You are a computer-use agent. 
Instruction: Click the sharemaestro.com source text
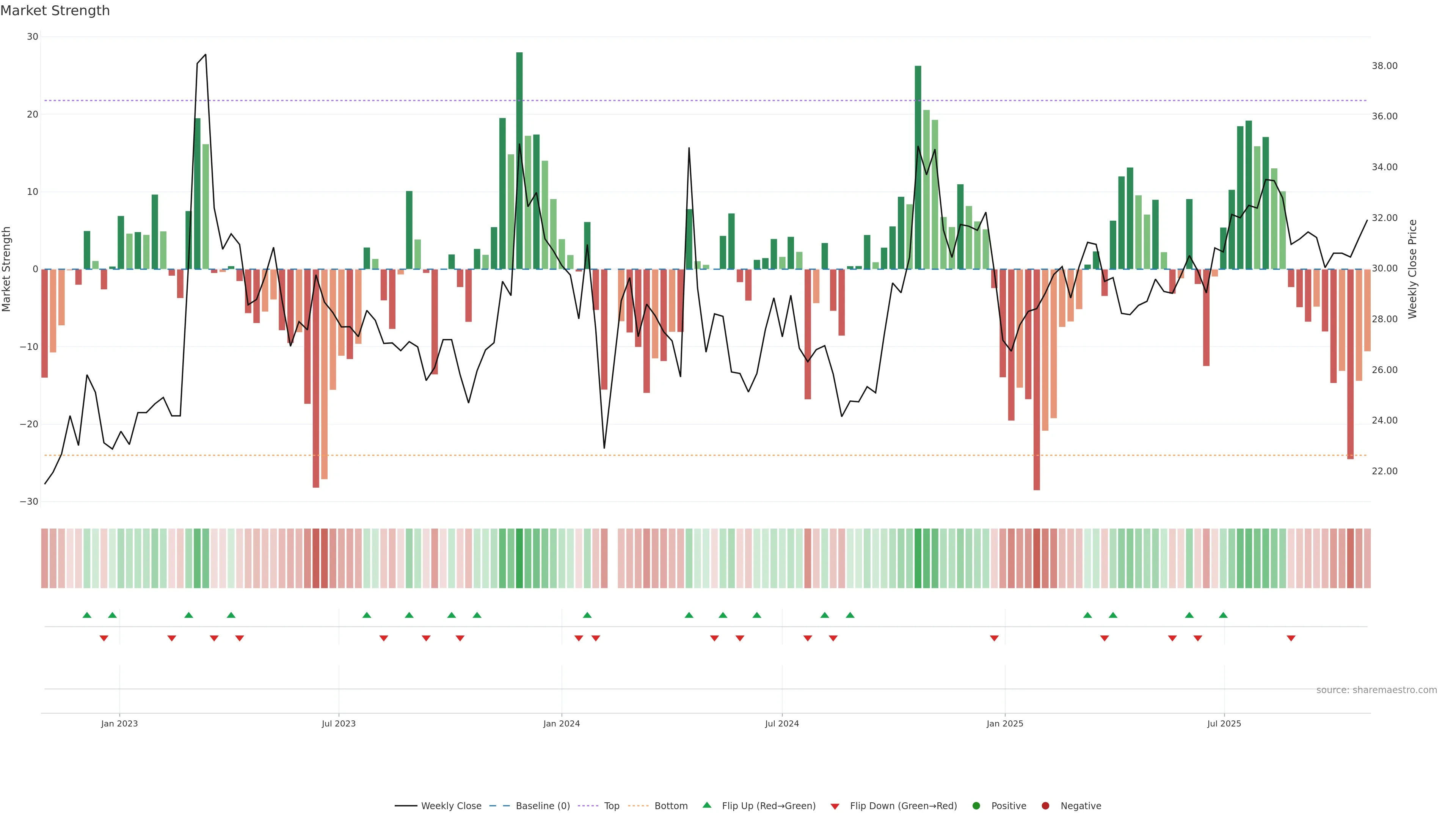pos(1376,690)
